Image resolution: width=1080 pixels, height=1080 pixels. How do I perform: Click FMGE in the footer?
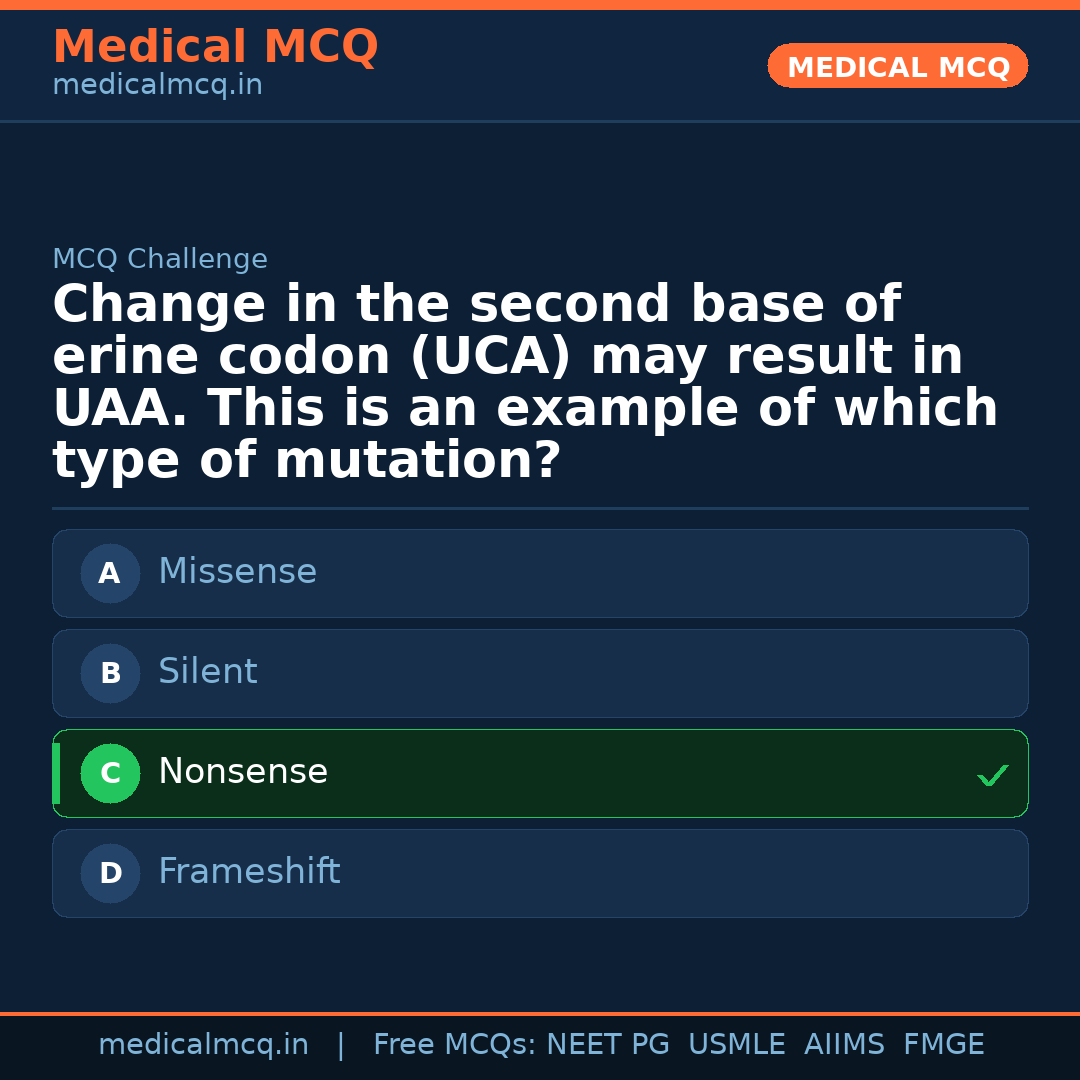pos(943,1045)
